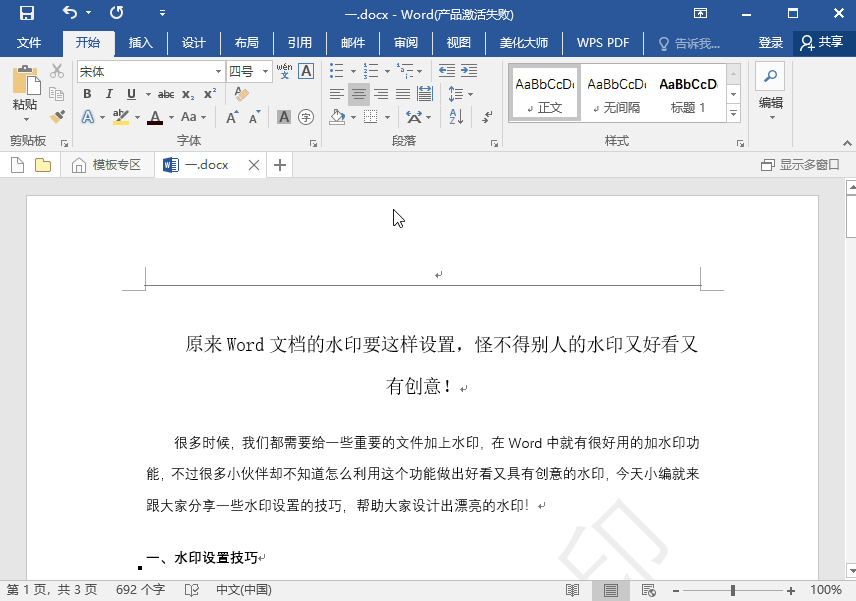
Task: Apply subscript formatting
Action: [x=188, y=94]
